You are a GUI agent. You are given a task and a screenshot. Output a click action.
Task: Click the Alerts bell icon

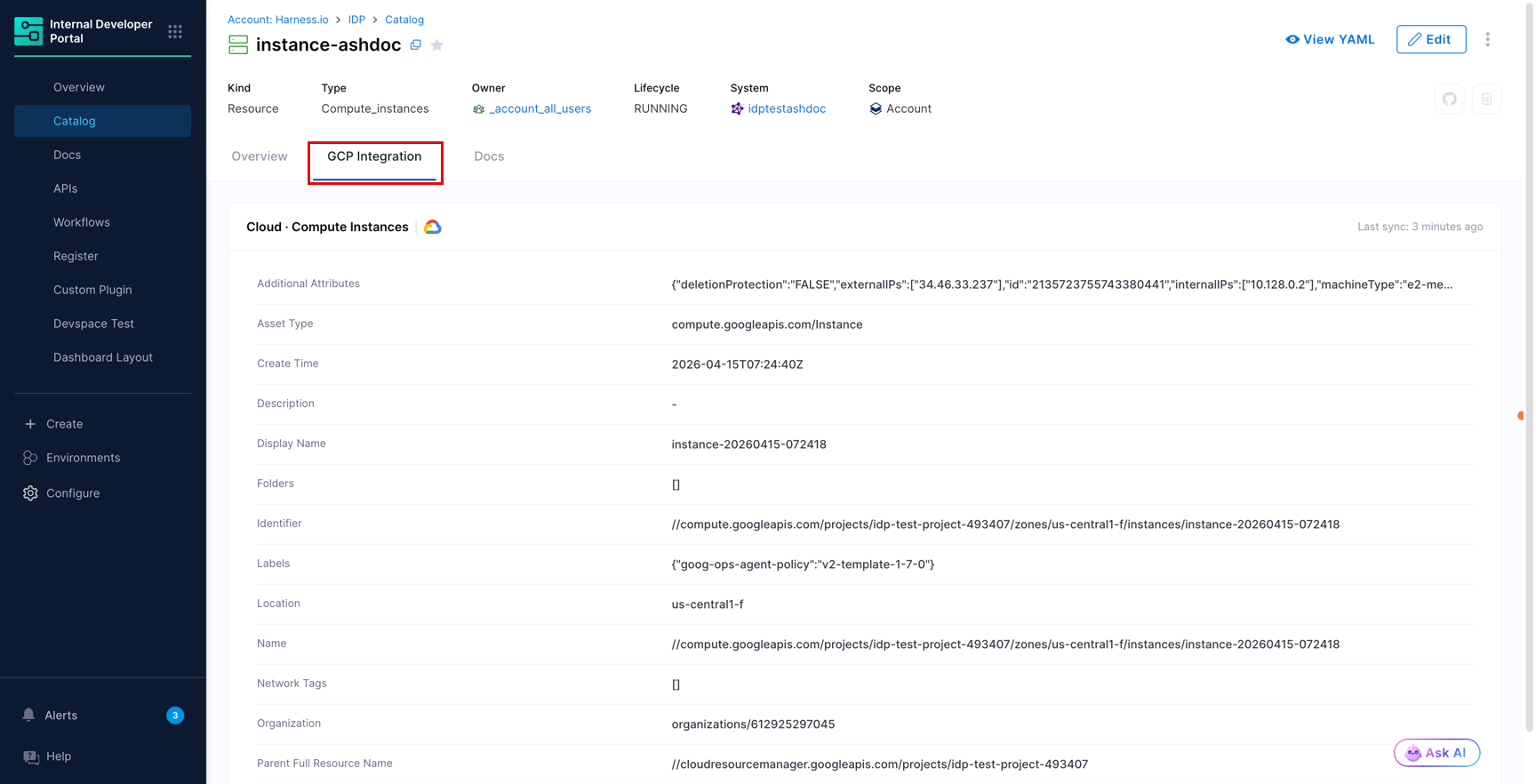pyautogui.click(x=28, y=715)
